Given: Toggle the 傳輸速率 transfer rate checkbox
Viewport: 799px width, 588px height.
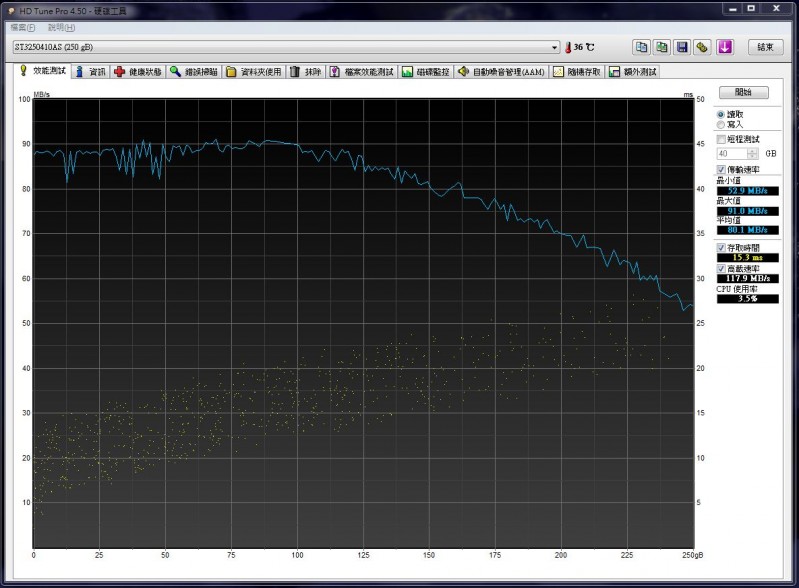Looking at the screenshot, I should click(721, 169).
